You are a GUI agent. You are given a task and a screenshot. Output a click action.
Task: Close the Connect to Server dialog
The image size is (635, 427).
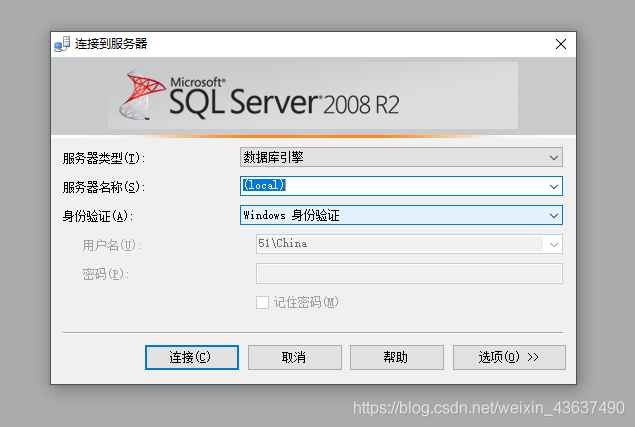(561, 44)
